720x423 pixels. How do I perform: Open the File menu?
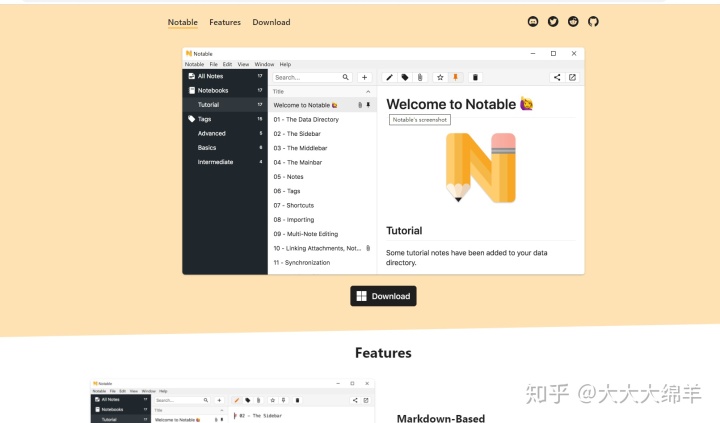(214, 64)
